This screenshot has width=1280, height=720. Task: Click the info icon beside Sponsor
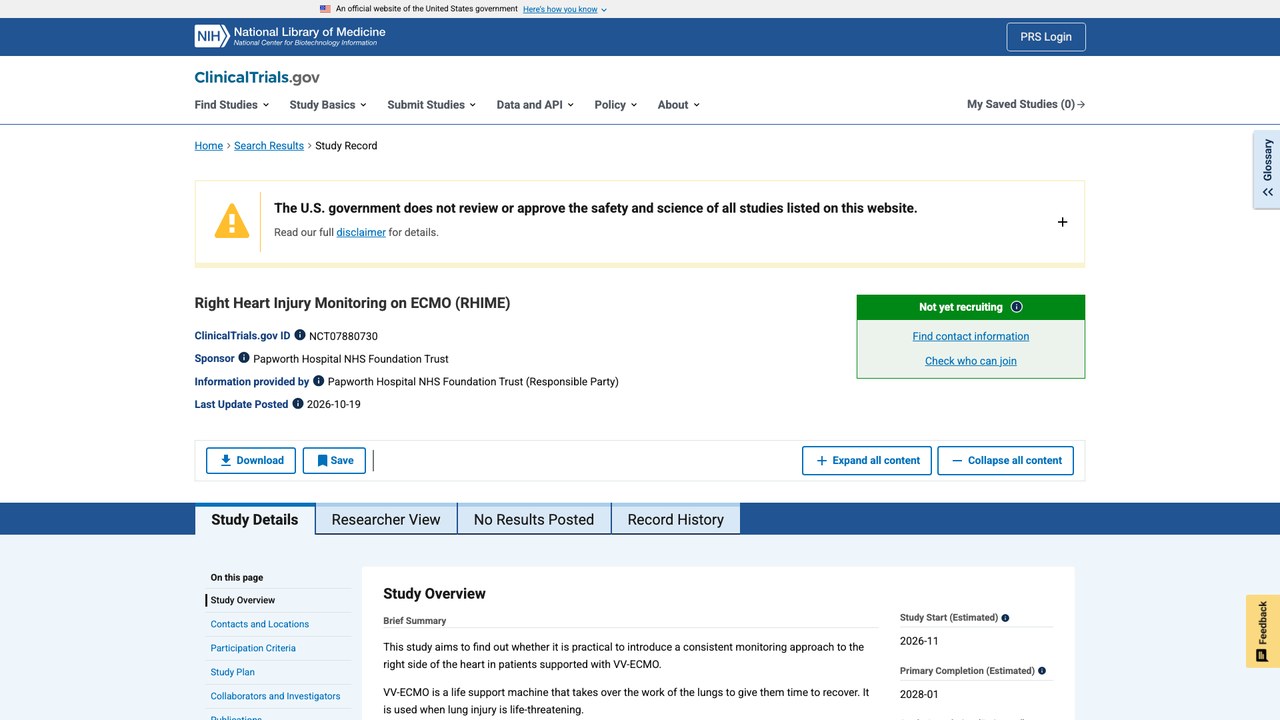(x=244, y=357)
